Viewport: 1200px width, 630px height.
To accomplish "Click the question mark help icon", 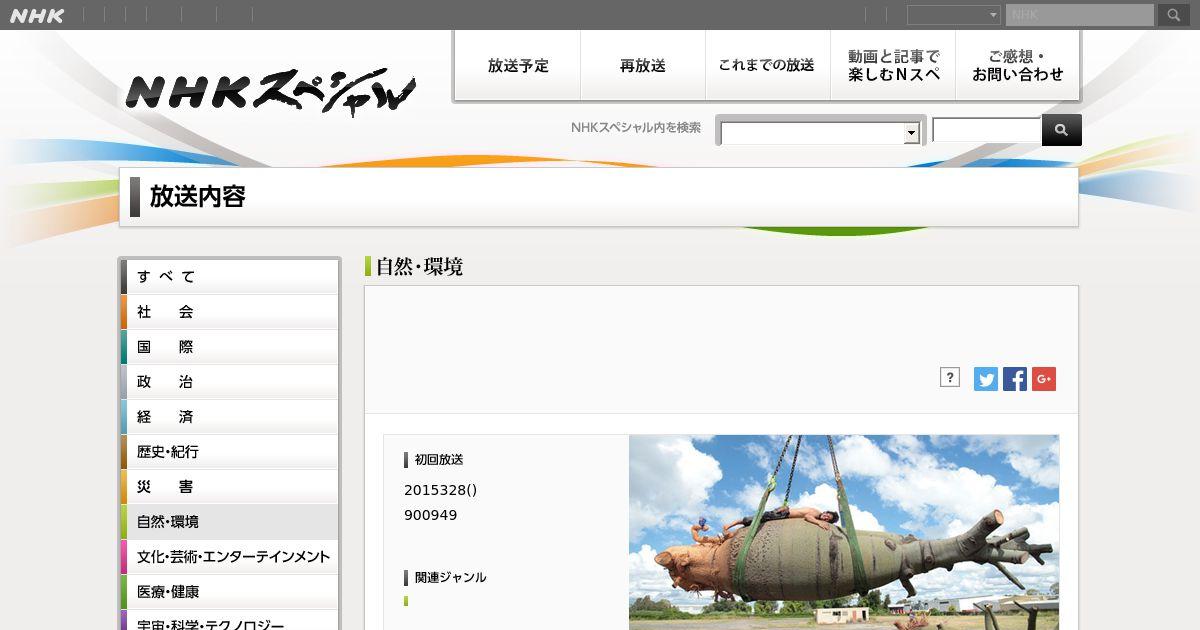I will (x=950, y=377).
